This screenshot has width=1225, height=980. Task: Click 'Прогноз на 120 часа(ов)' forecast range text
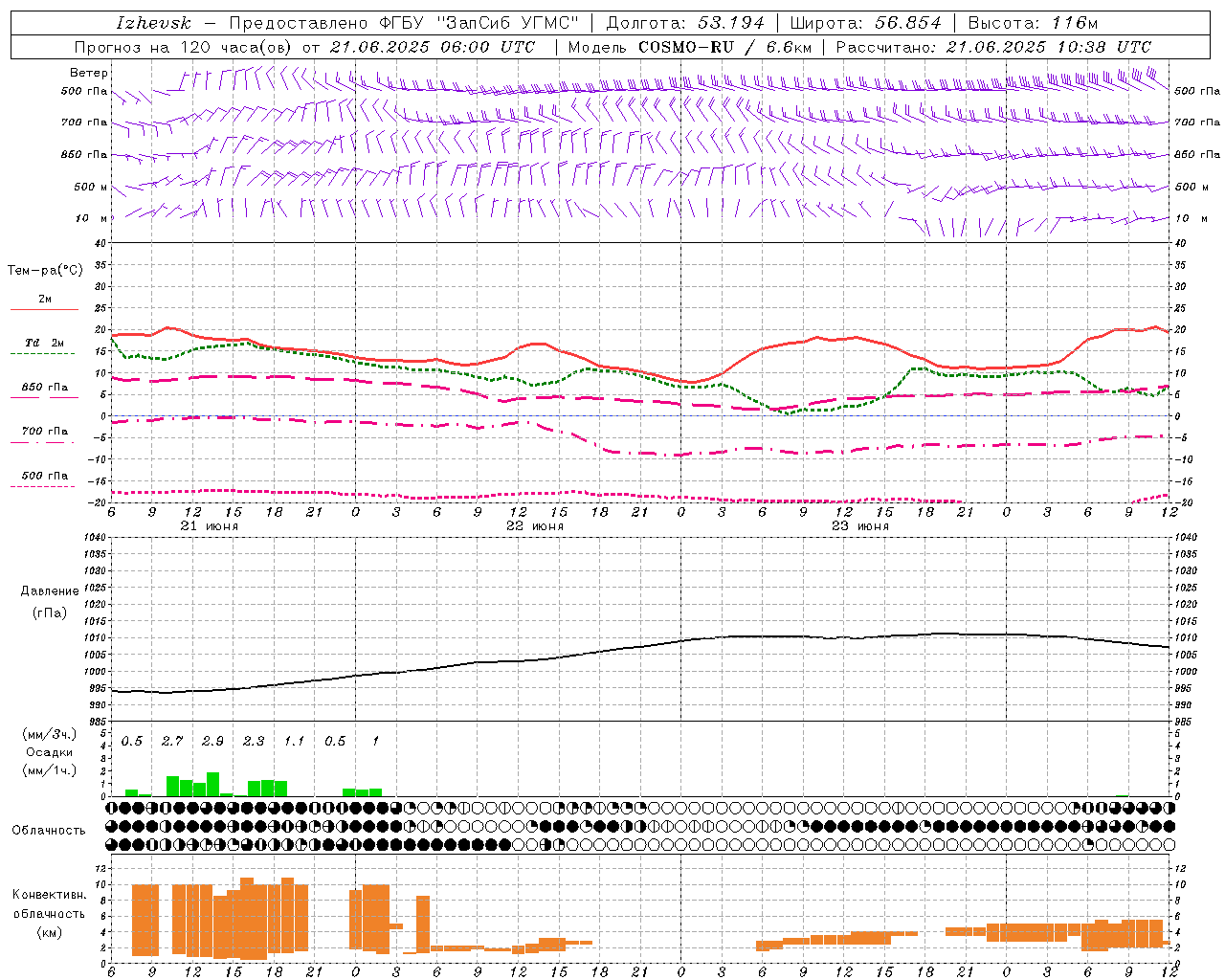184,47
